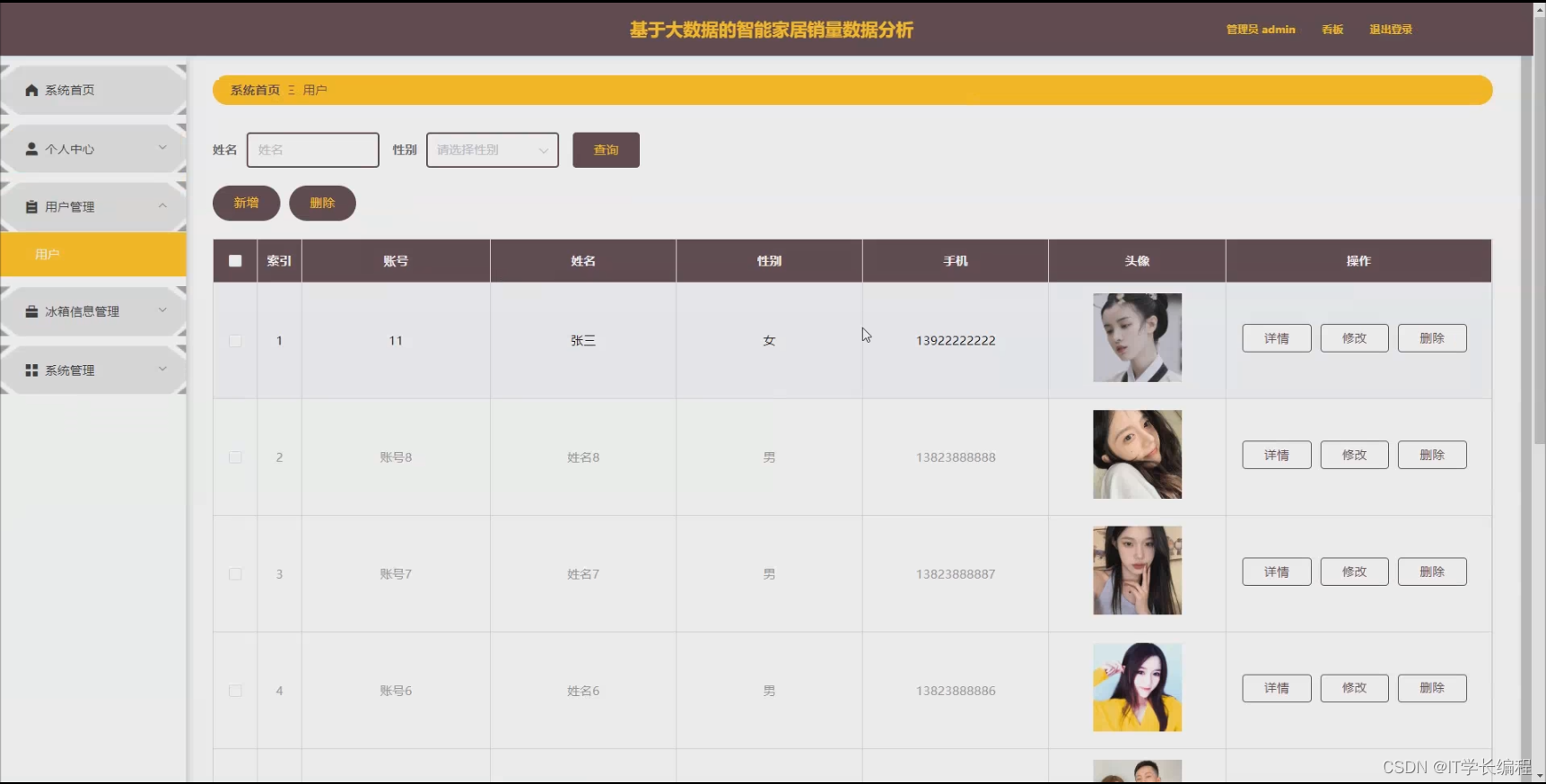
Task: Expand the 个人中心 menu chevron
Action: point(162,147)
